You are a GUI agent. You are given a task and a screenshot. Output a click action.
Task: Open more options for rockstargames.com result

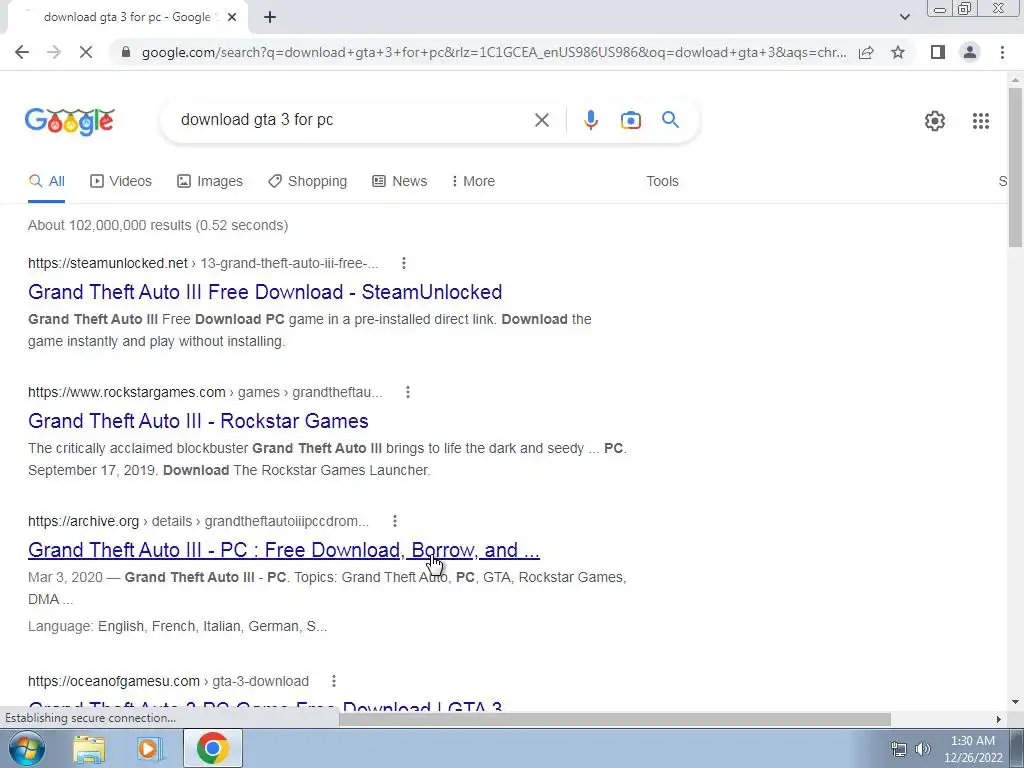[x=408, y=392]
